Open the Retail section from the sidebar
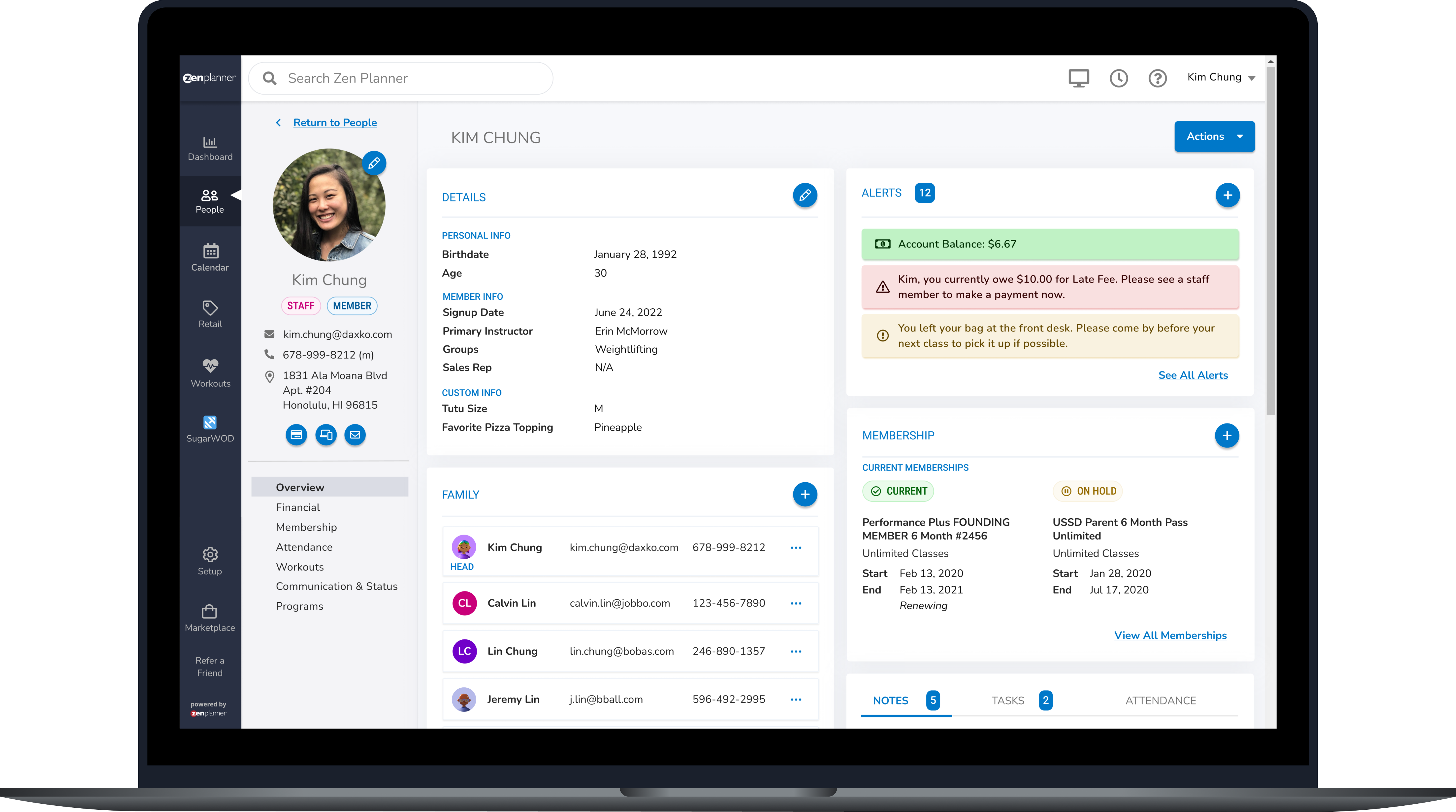The image size is (1456, 812). click(x=210, y=315)
